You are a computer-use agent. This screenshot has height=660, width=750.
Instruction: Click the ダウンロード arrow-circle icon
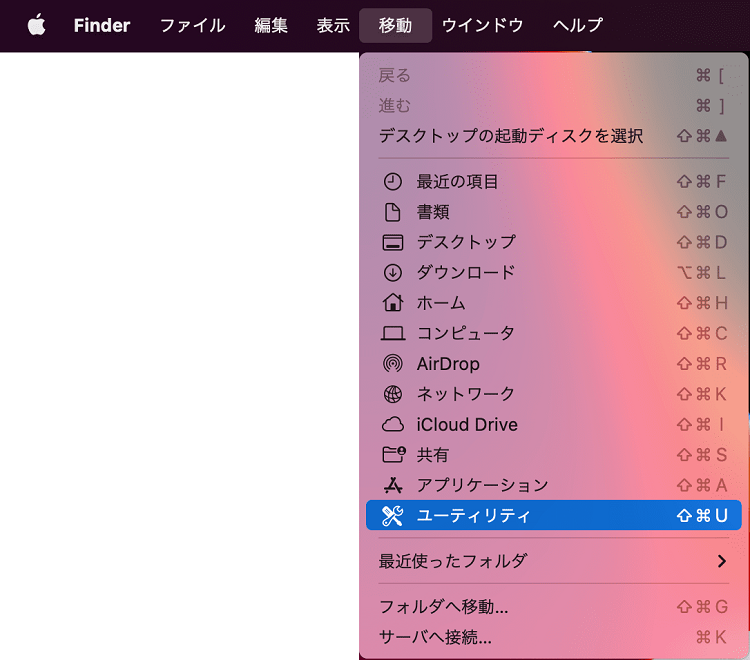tap(393, 273)
